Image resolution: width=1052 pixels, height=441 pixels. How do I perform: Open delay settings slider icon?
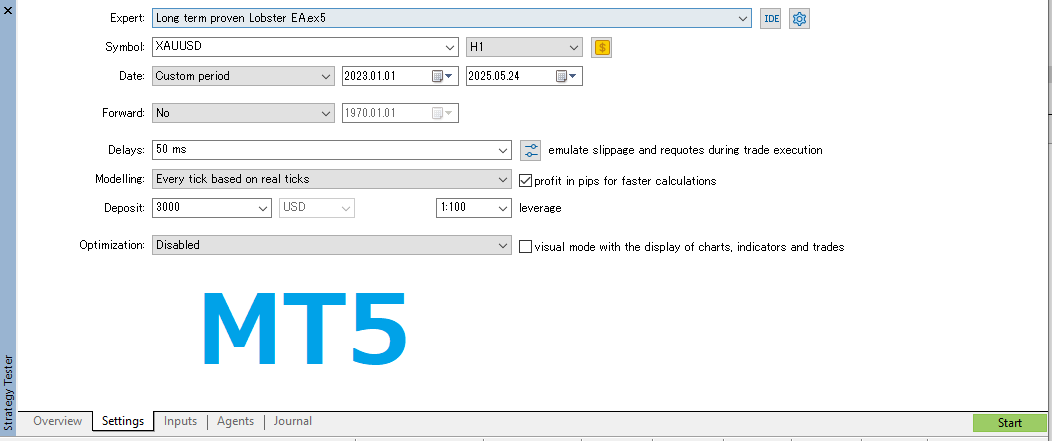coord(531,150)
